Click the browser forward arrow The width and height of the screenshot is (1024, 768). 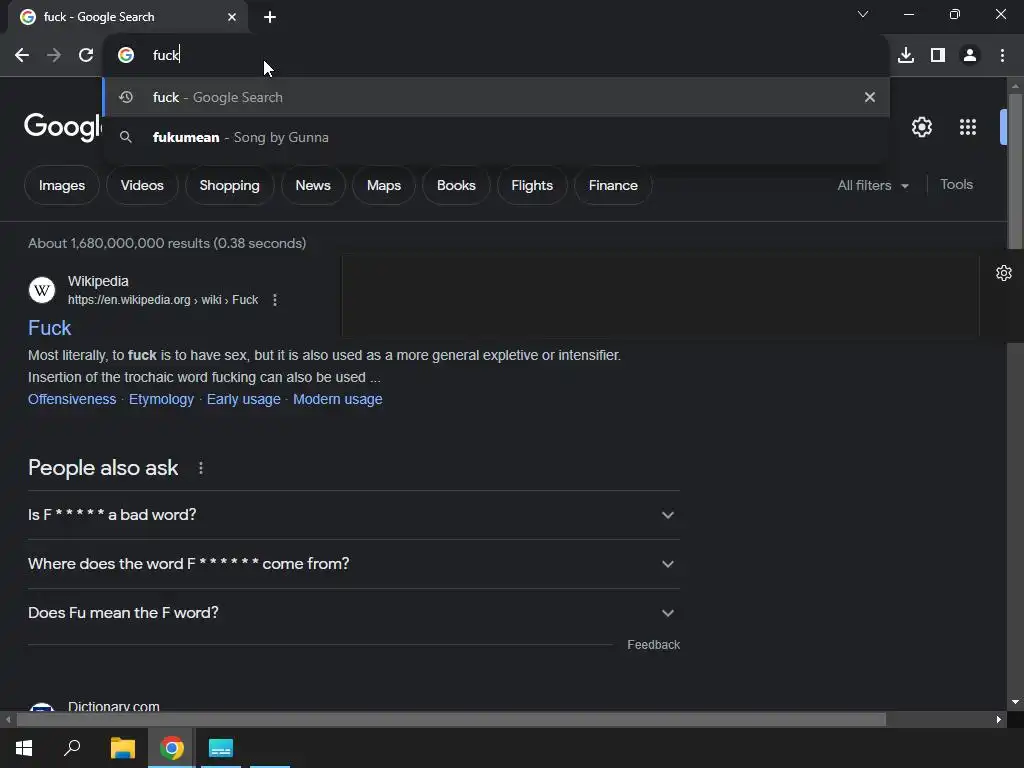[x=54, y=56]
